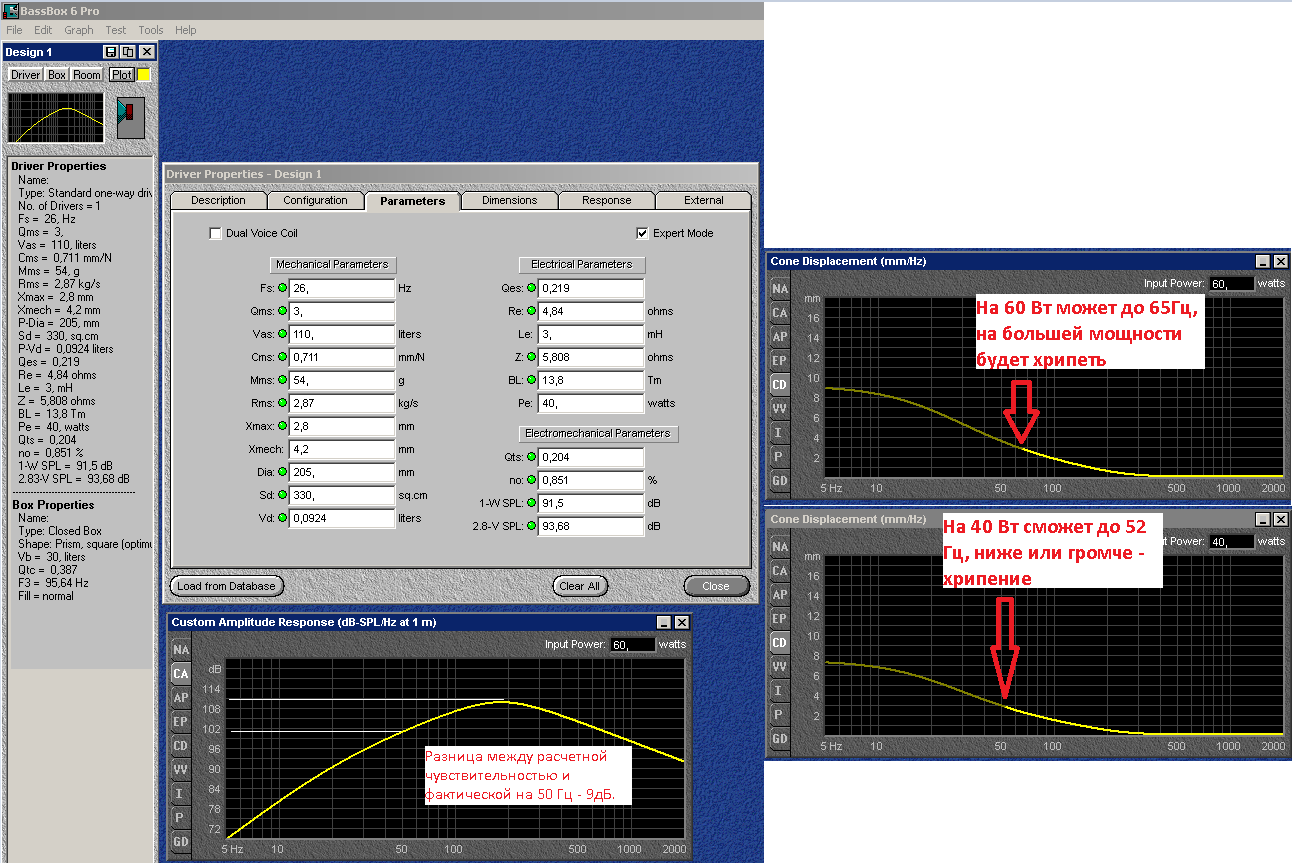The image size is (1292, 863).
Task: Click the duplicate-design icon in Design 1 title bar
Action: click(127, 52)
